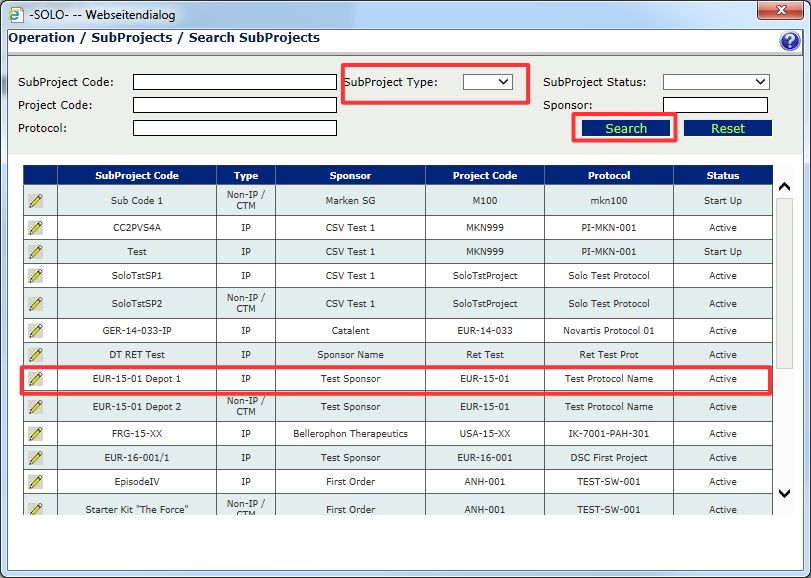Screen dimensions: 811x578
Task: Edit EpisodeIV subproject pencil icon
Action: [x=36, y=482]
